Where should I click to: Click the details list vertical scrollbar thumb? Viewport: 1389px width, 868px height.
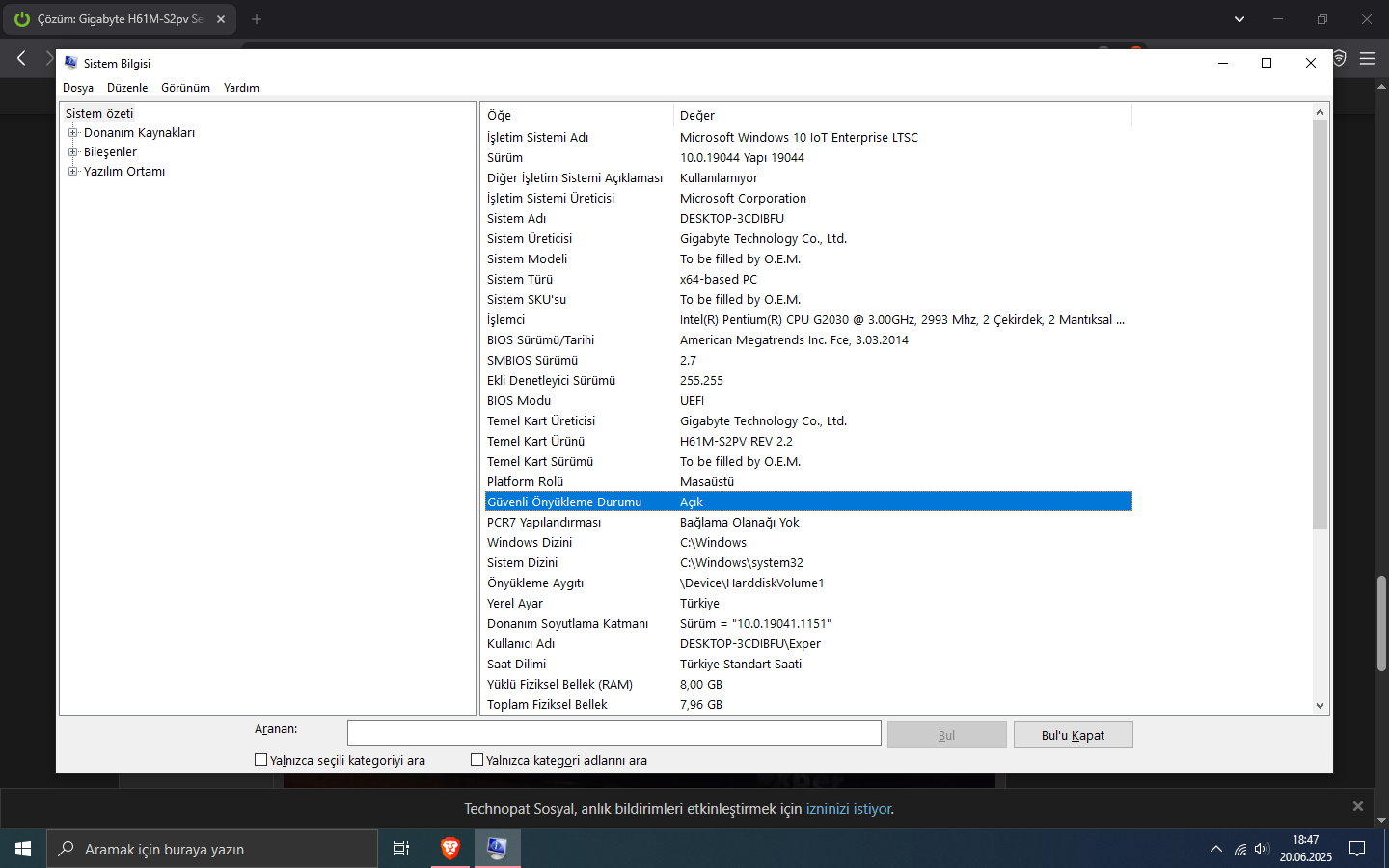point(1321,324)
